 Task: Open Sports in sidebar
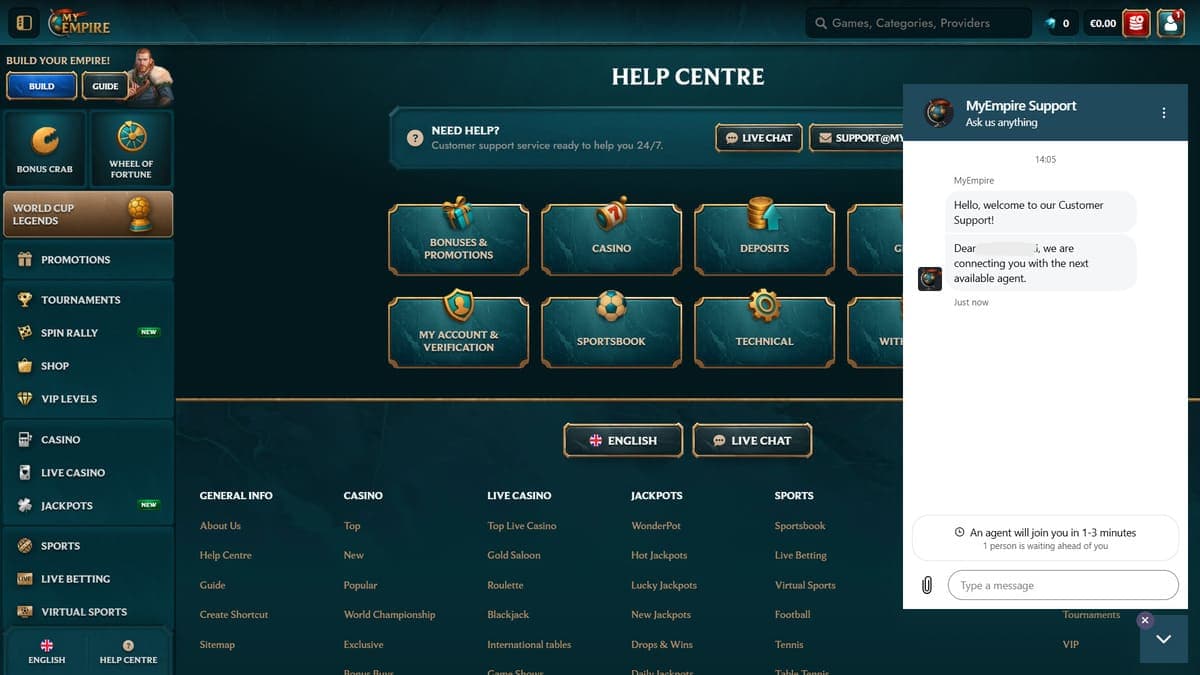click(x=88, y=546)
